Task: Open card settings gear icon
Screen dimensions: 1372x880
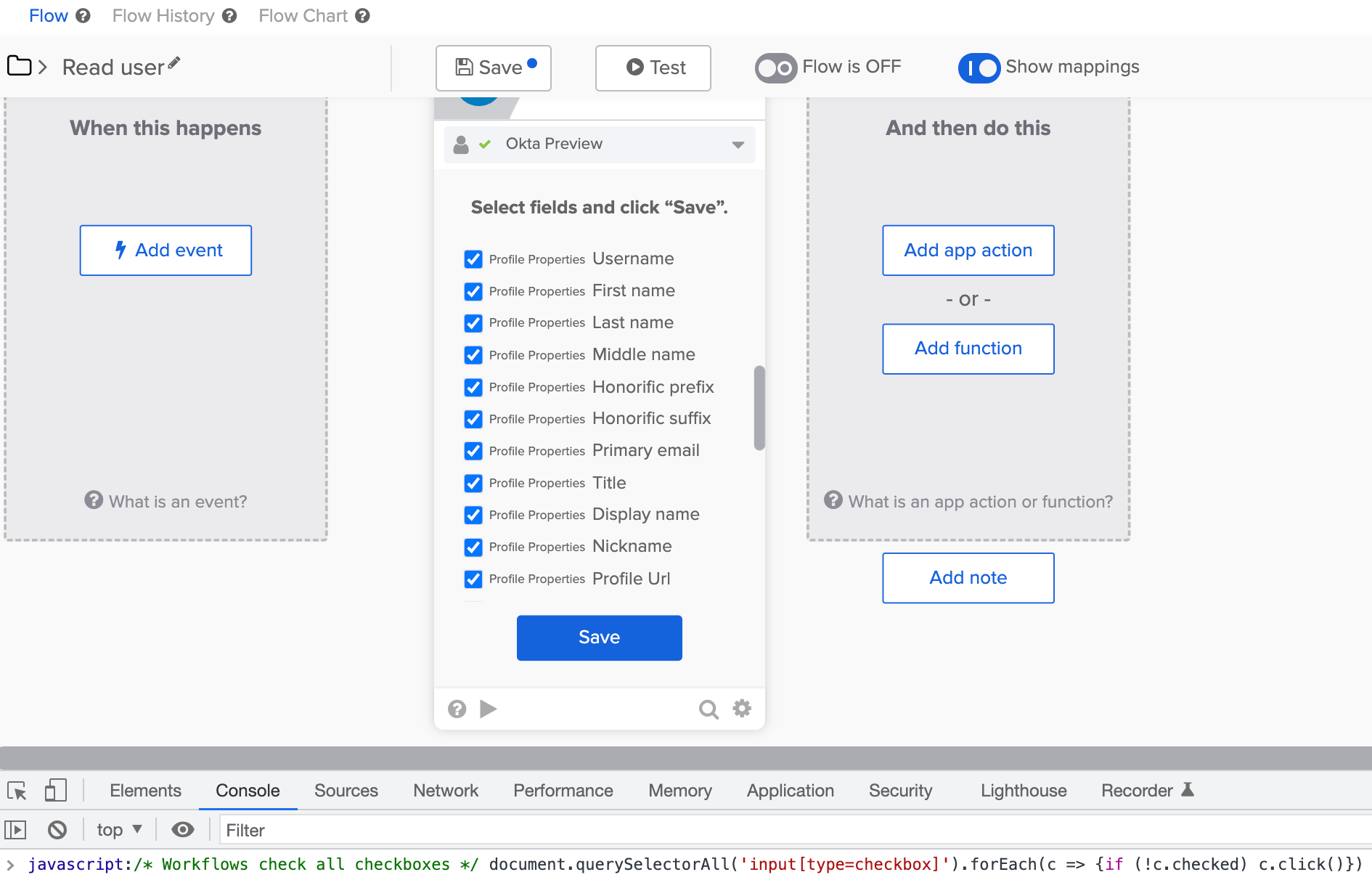Action: click(742, 708)
